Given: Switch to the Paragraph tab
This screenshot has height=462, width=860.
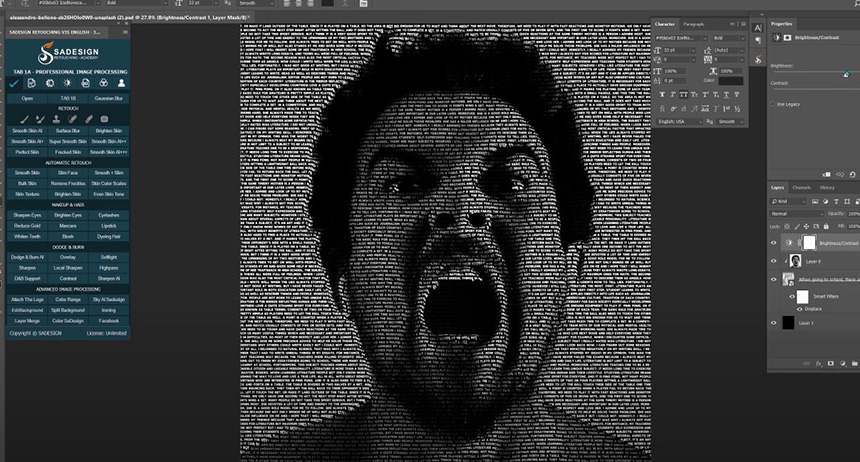Looking at the screenshot, I should click(693, 24).
